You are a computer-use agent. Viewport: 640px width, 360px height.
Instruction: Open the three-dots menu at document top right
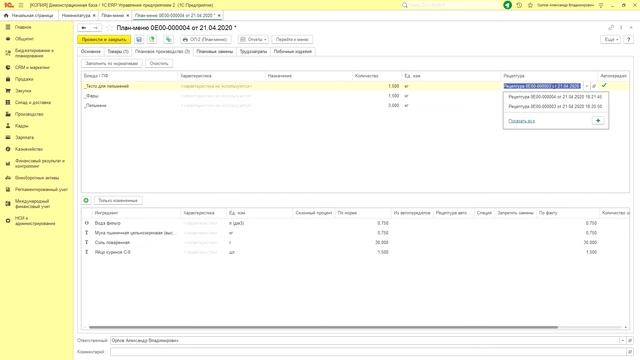coord(621,28)
